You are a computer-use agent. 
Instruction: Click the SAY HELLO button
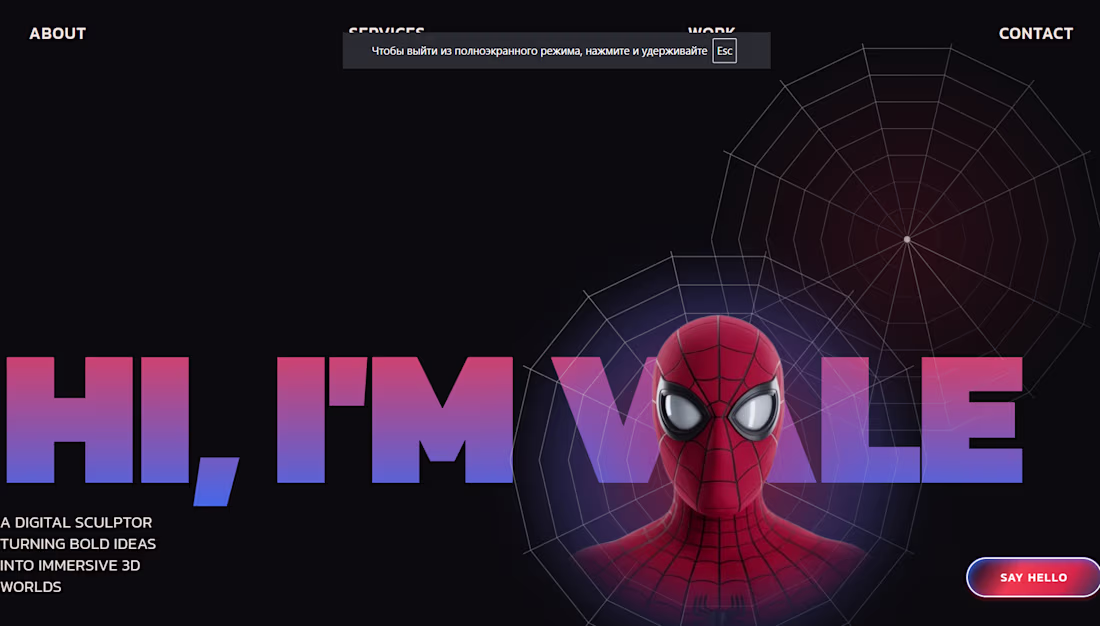click(x=1033, y=578)
